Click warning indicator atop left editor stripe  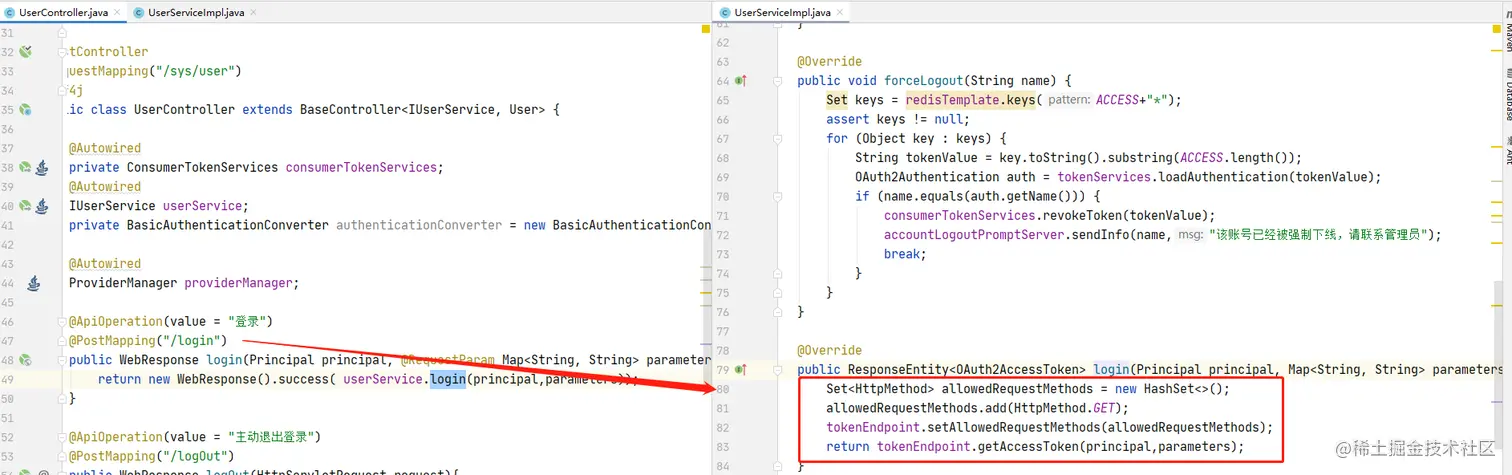705,31
